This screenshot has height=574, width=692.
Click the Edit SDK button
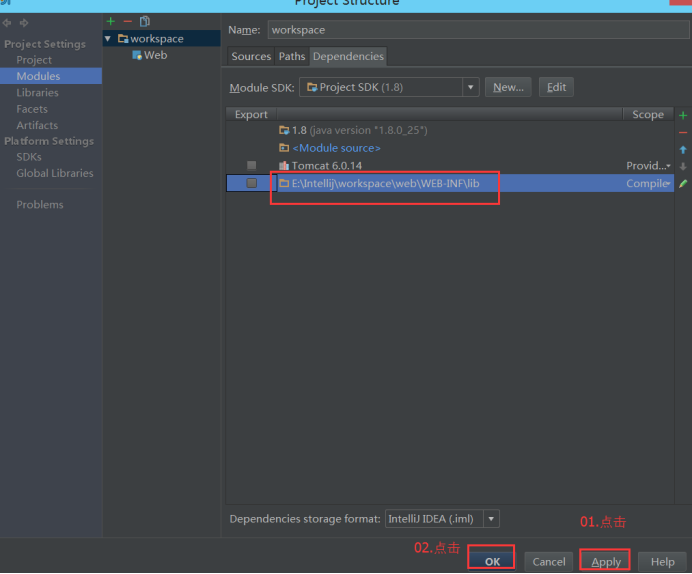pyautogui.click(x=556, y=87)
